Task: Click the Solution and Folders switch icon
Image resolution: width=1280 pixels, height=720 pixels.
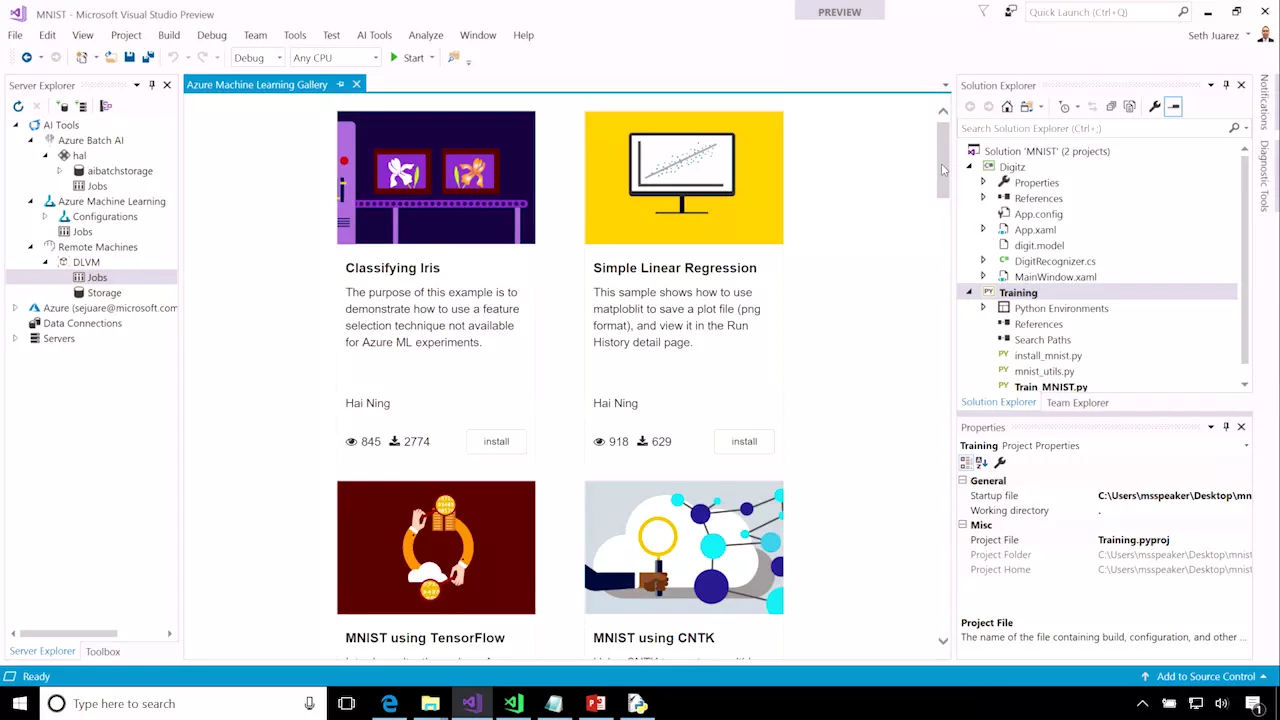Action: point(1027,106)
